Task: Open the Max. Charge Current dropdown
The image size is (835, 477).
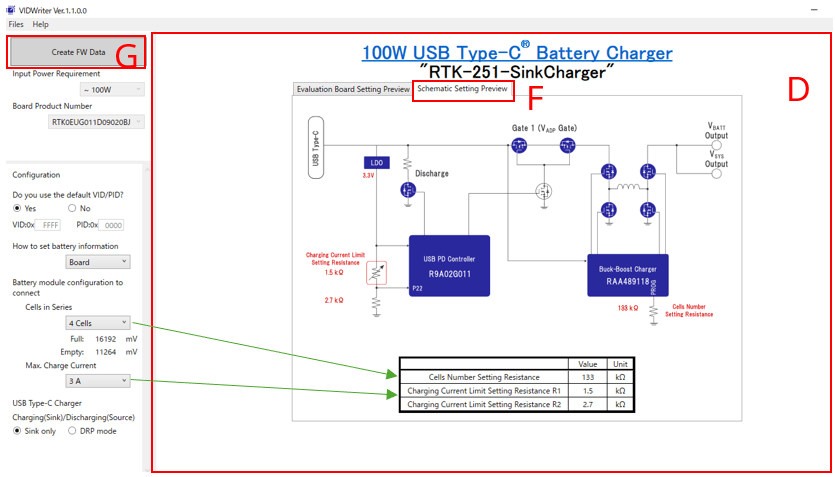Action: (97, 381)
